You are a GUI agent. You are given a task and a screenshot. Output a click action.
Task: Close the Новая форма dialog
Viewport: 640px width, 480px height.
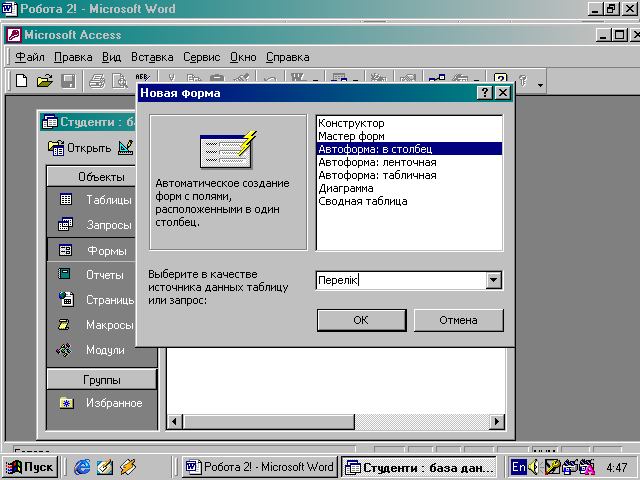[503, 93]
